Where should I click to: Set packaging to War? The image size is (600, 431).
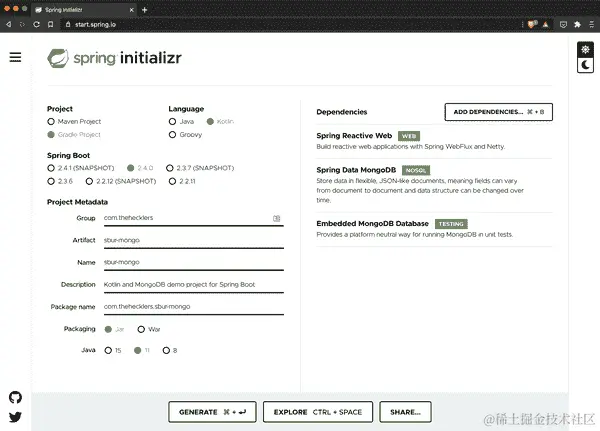[141, 329]
